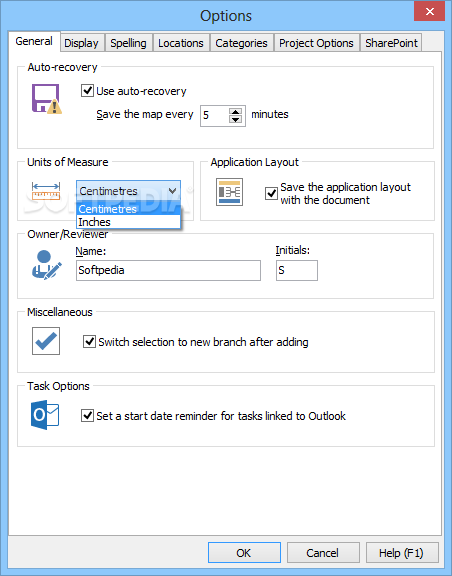Screen dimensions: 452x576
Task: Switch to the General tab
Action: pos(34,41)
